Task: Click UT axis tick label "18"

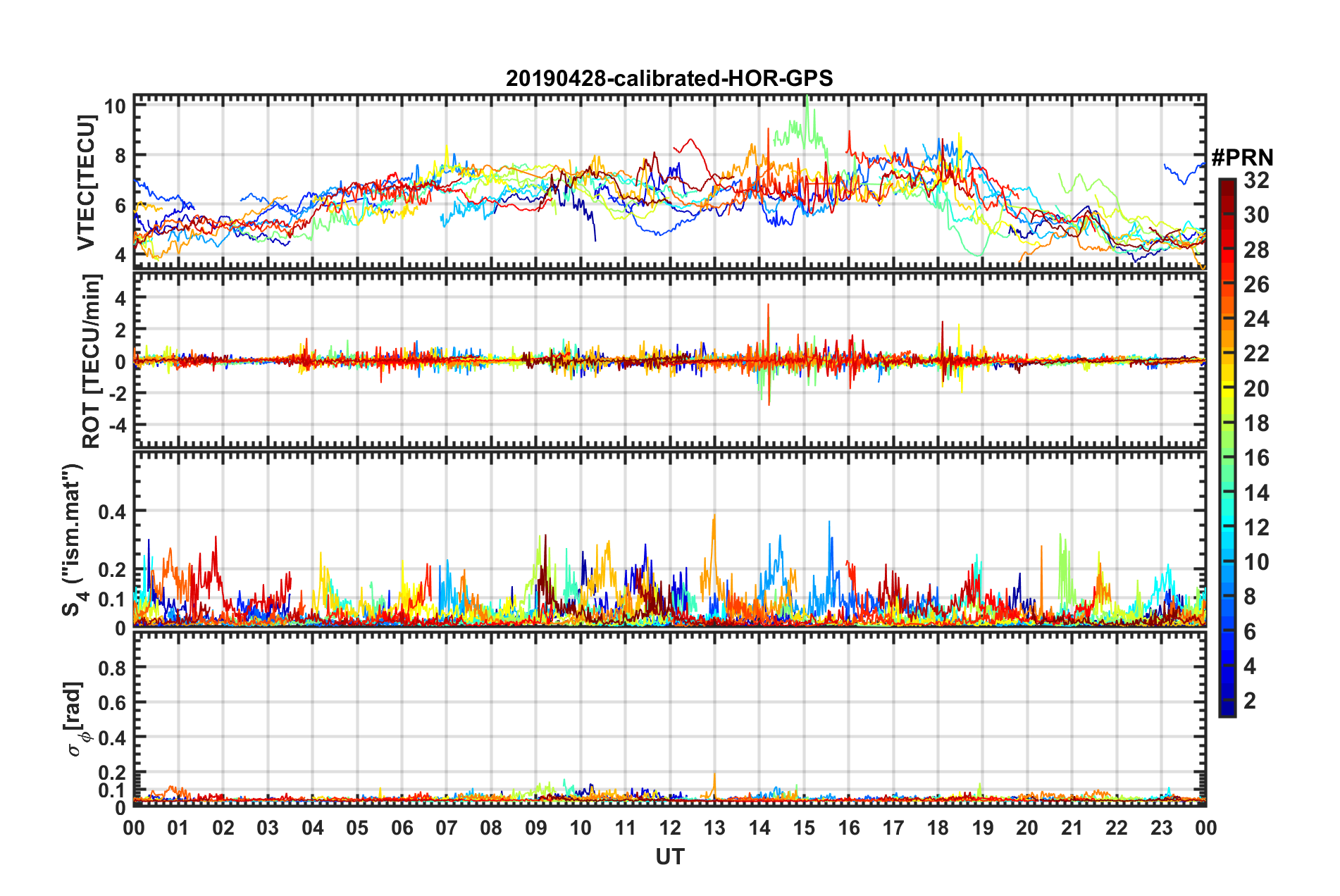Action: tap(938, 828)
